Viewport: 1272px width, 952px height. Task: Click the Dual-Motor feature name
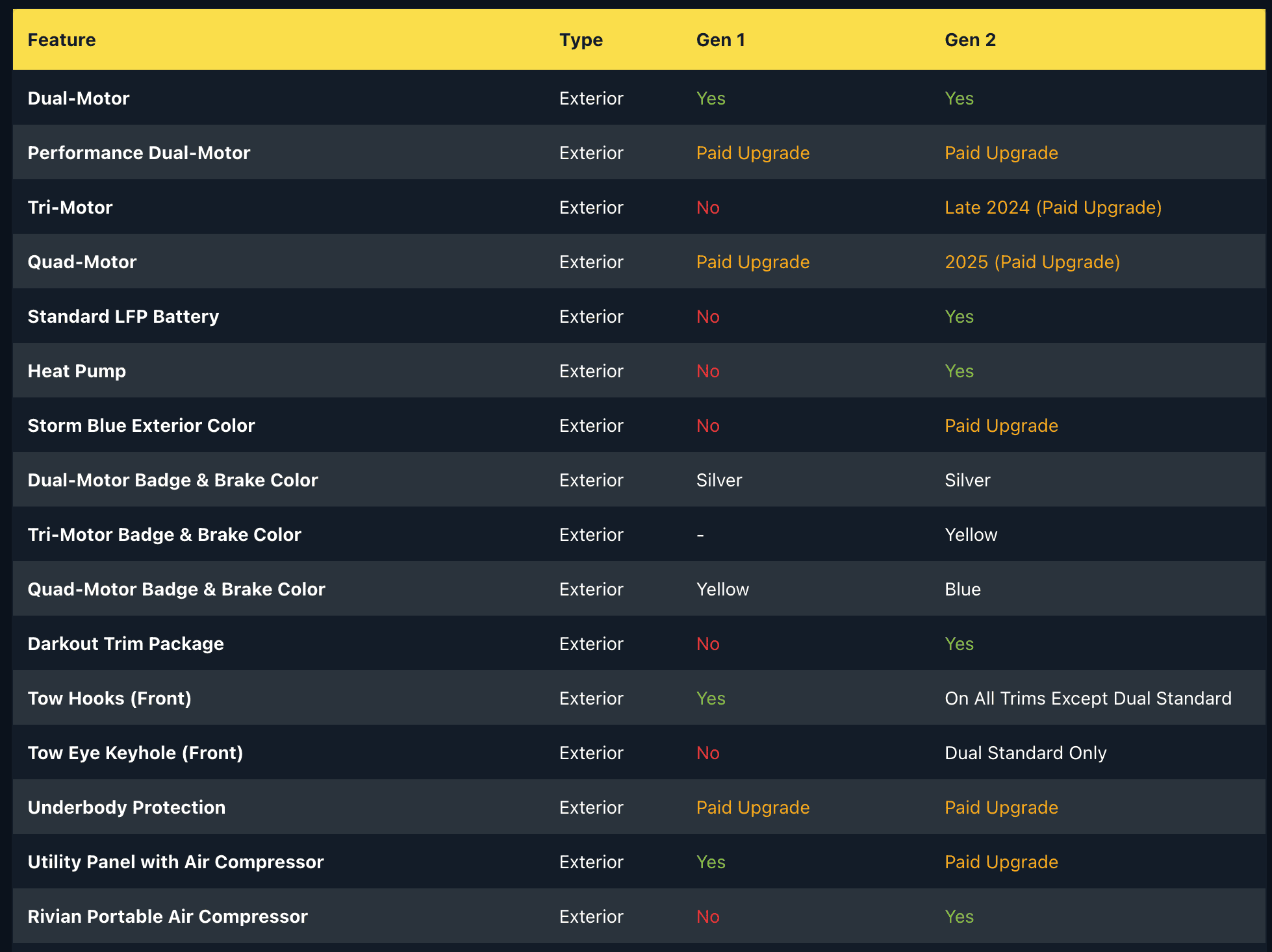click(x=79, y=98)
